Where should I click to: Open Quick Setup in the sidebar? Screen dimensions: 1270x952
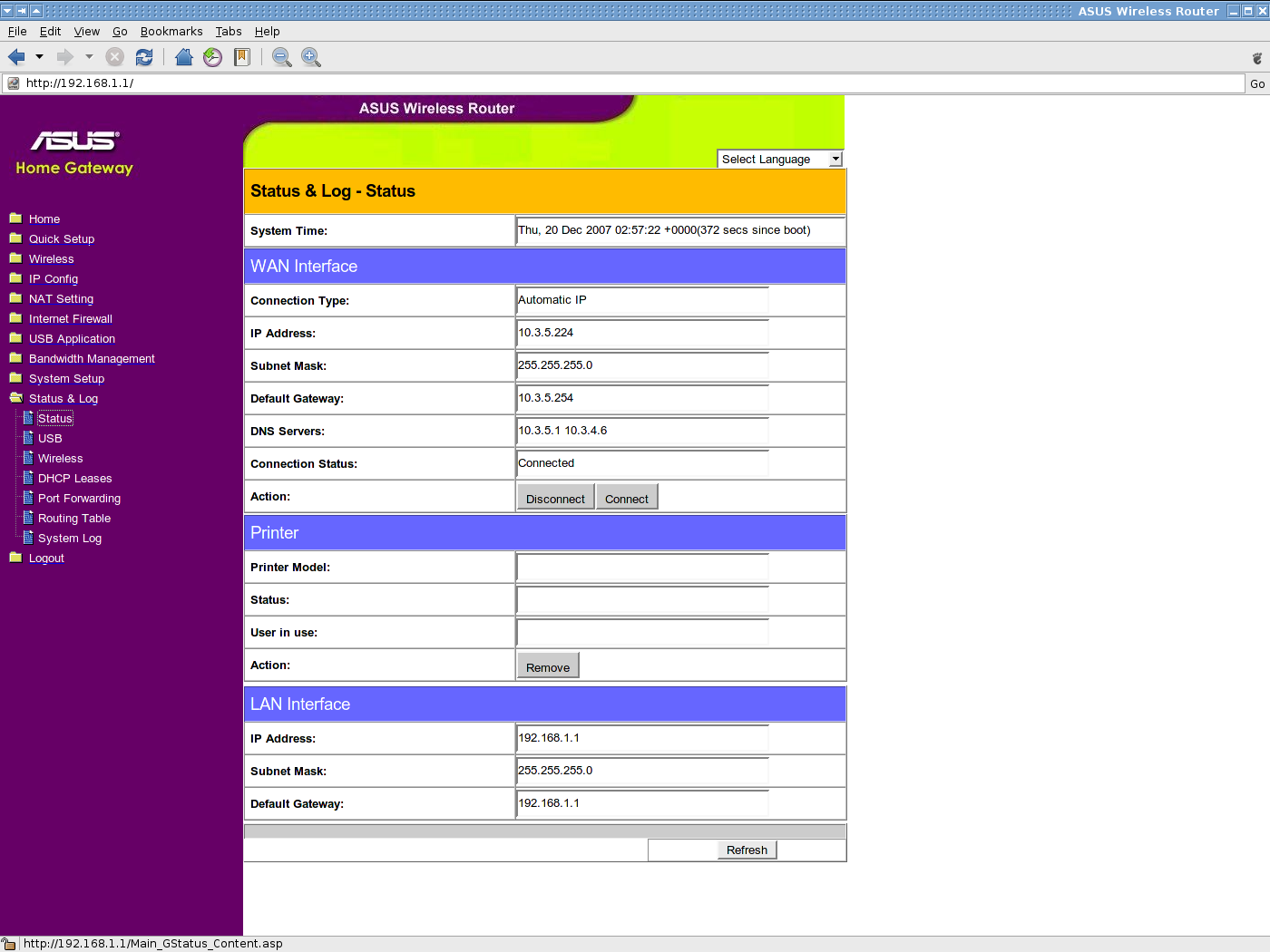point(62,238)
